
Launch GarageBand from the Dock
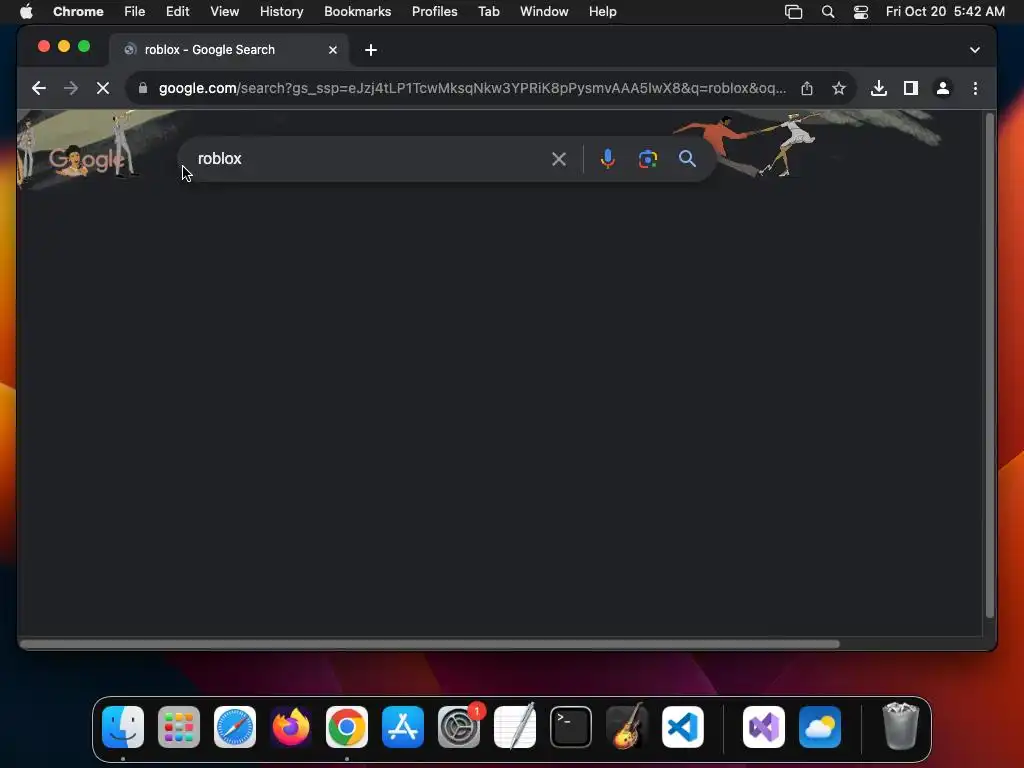[x=627, y=727]
